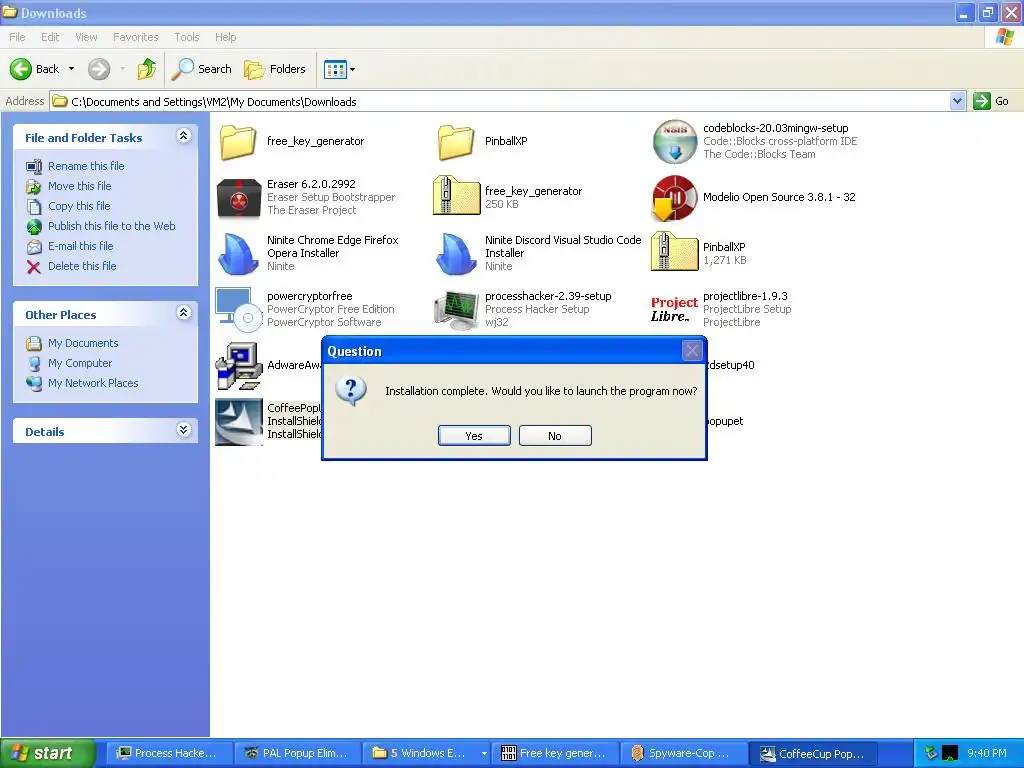Switch to Free key generator taskbar item

555,753
